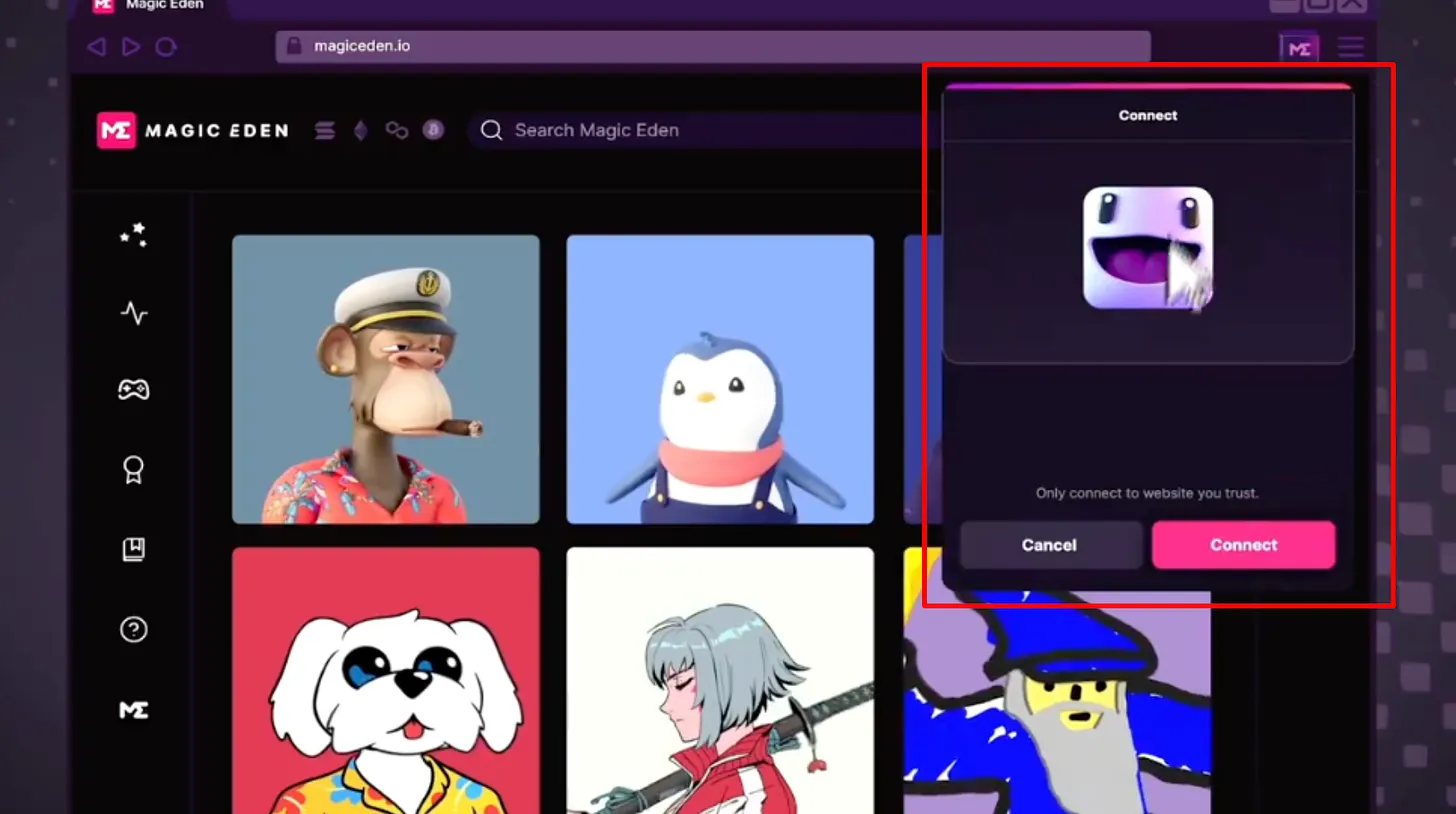
Task: Open the gamepad icon in sidebar
Action: (133, 390)
